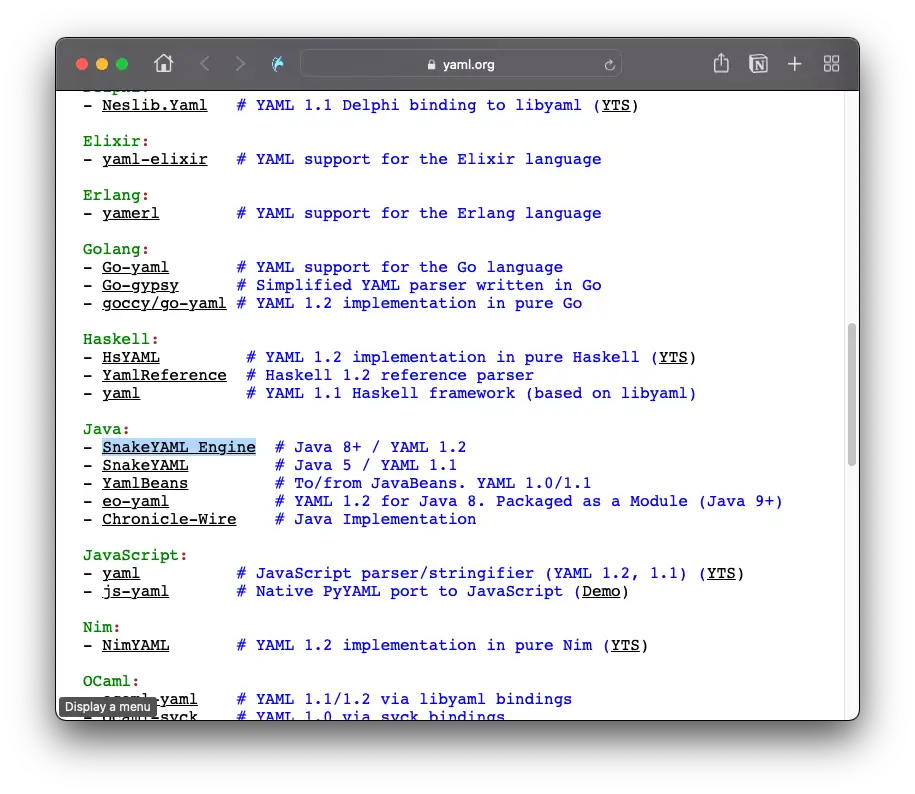Click the blue extension icon beside address bar

[278, 64]
